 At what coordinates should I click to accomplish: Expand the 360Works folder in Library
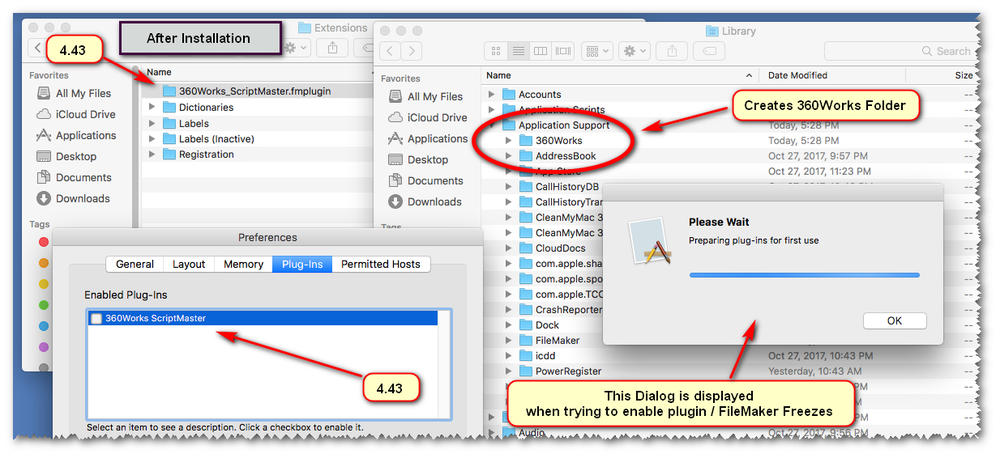508,140
